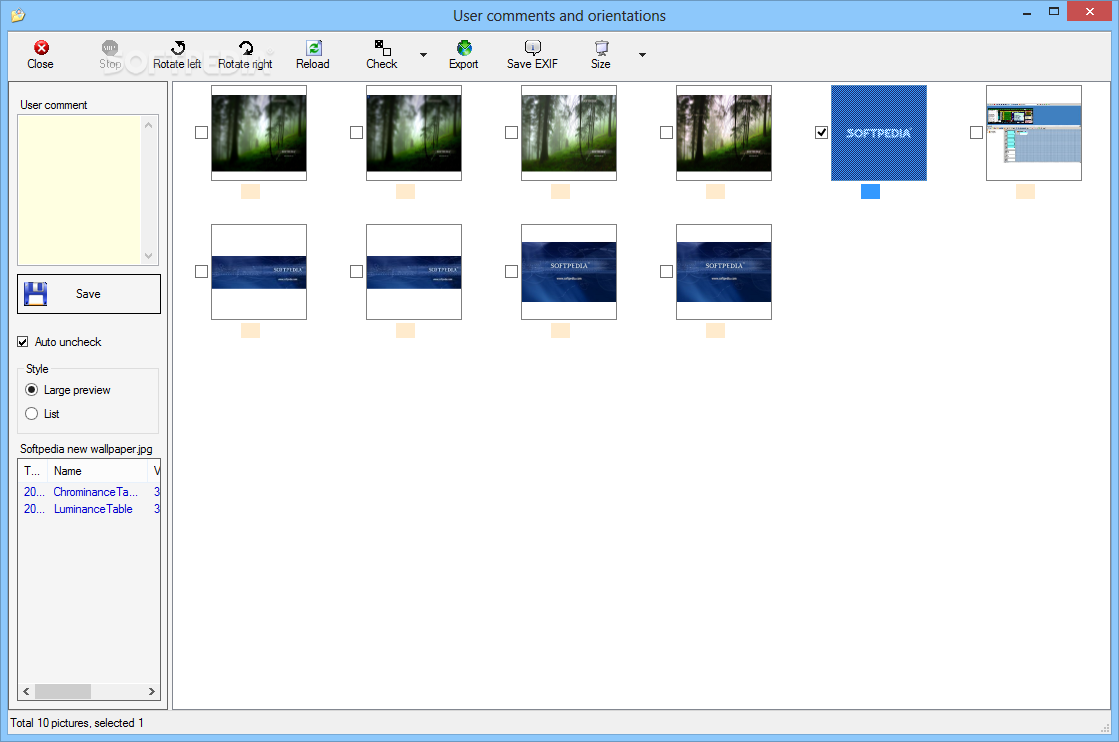1119x742 pixels.
Task: Click the Stop toolbar icon
Action: pos(110,55)
